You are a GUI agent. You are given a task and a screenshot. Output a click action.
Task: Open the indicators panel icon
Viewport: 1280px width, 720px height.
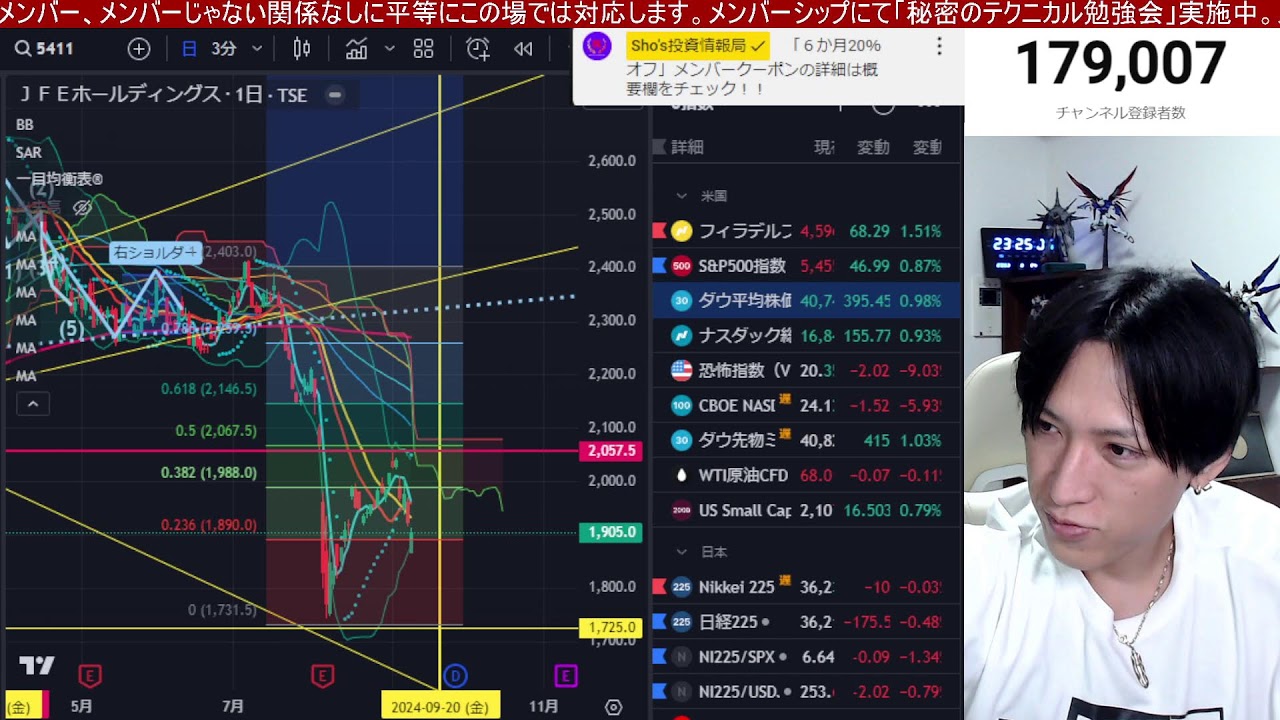pos(356,48)
